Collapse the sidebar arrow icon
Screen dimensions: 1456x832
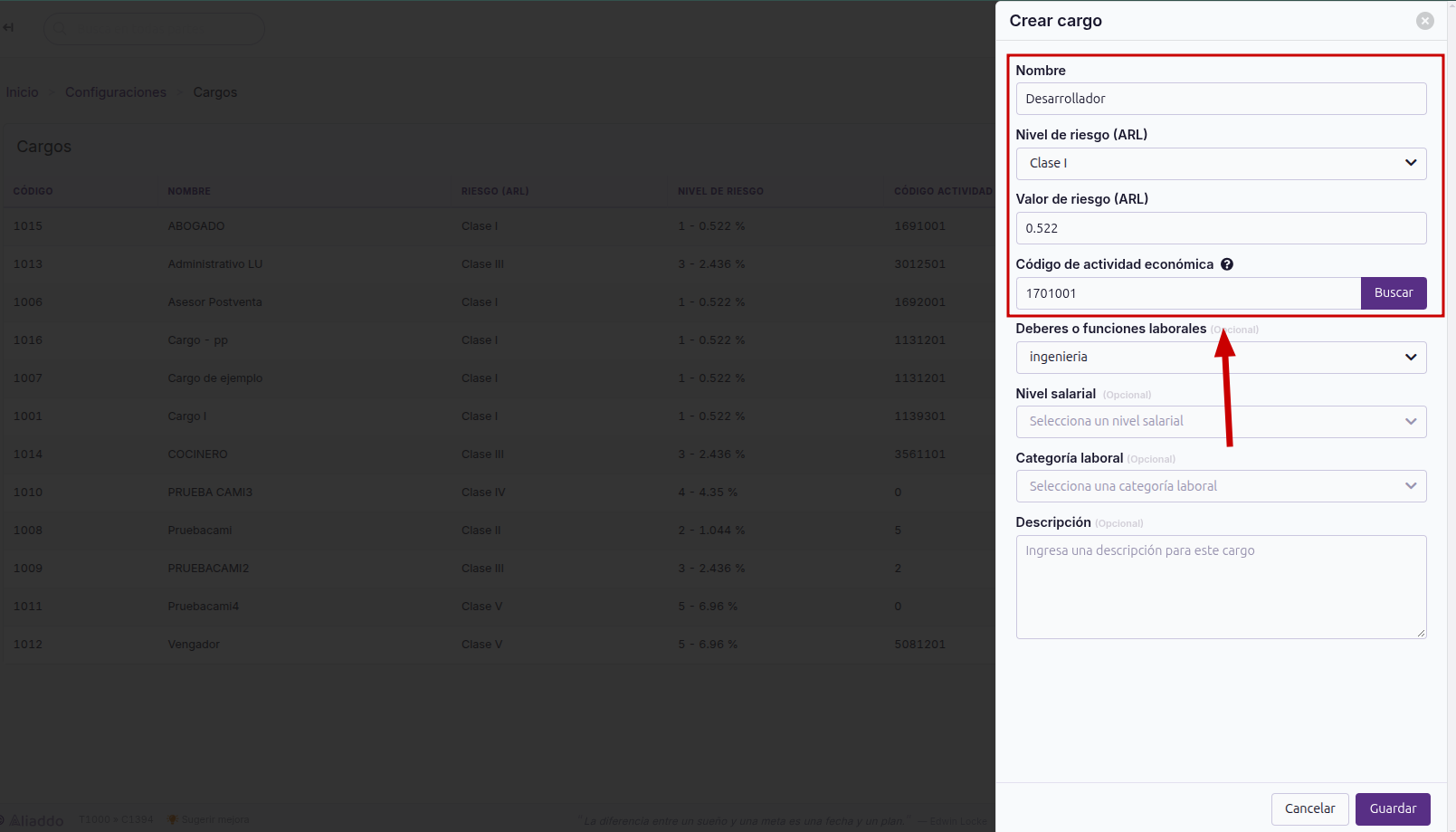(8, 27)
